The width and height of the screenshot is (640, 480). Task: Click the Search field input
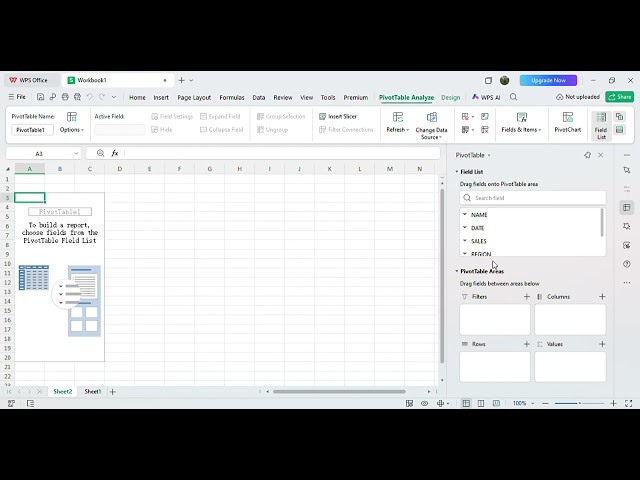(x=533, y=198)
